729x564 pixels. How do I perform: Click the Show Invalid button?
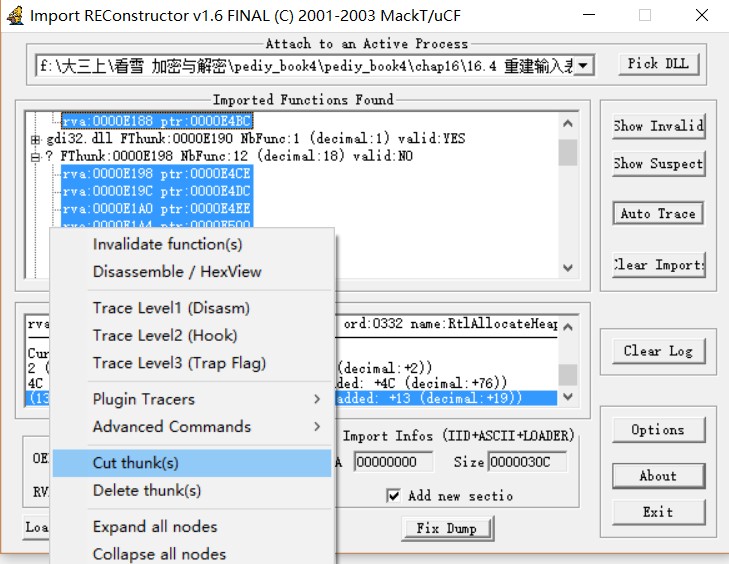pyautogui.click(x=658, y=126)
